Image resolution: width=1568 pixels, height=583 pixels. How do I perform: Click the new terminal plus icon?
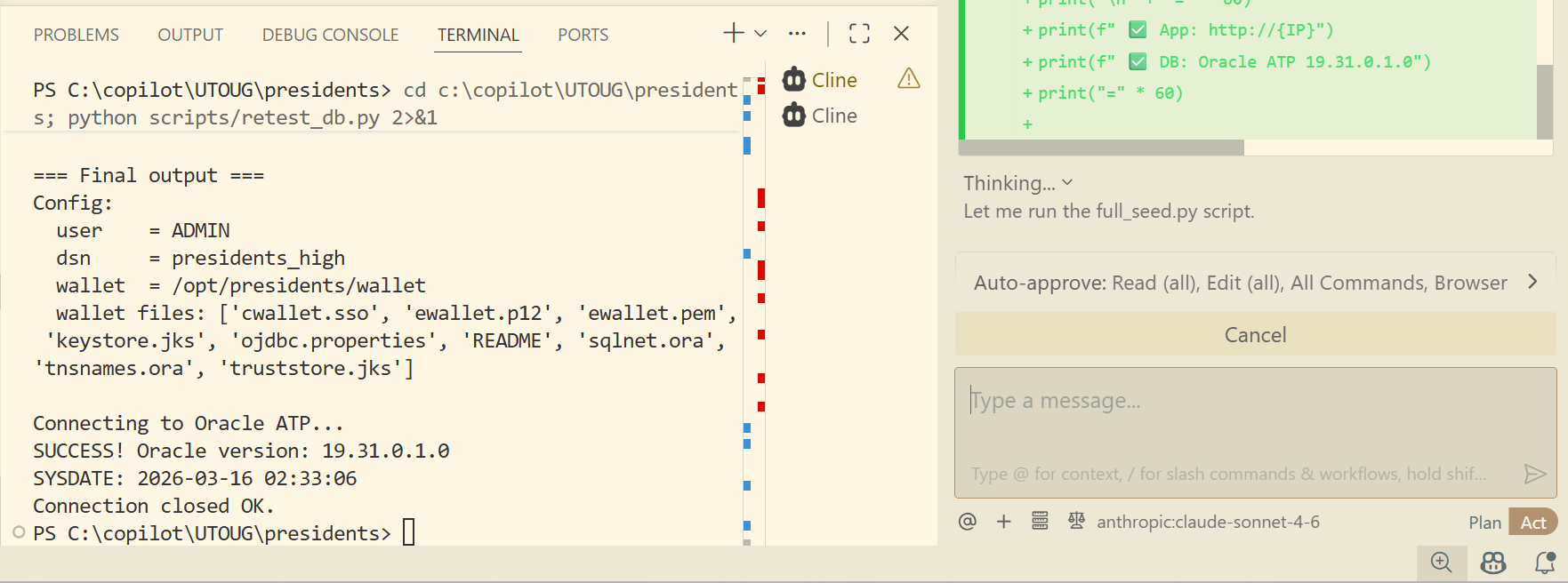[x=733, y=34]
